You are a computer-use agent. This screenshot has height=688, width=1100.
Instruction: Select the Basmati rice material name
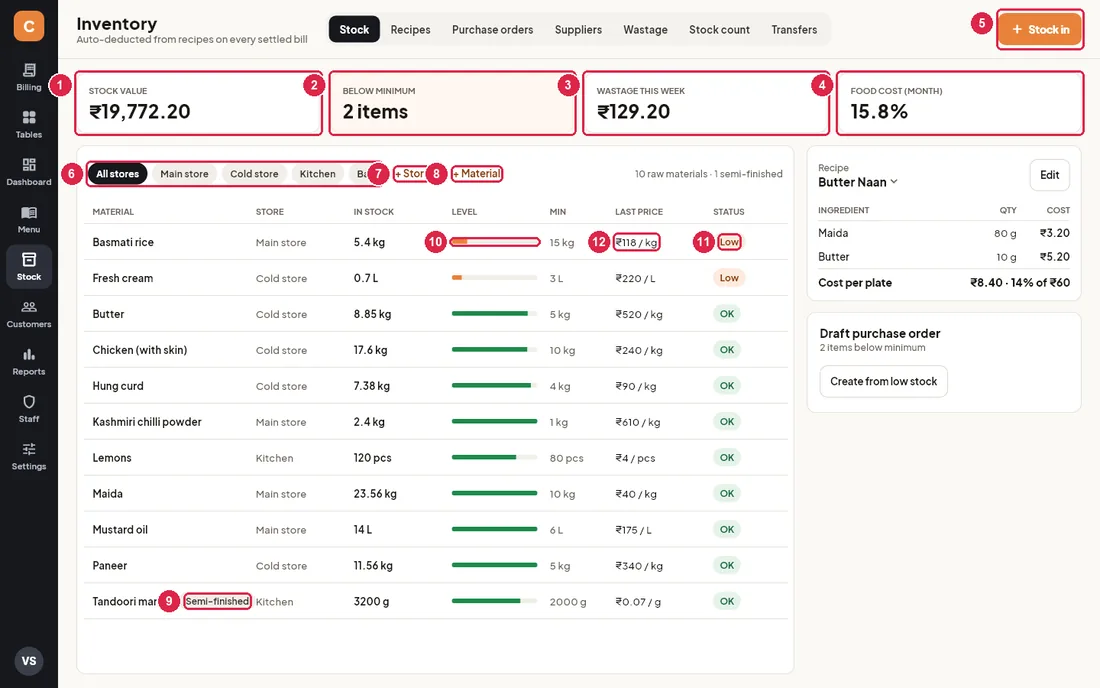pos(123,242)
